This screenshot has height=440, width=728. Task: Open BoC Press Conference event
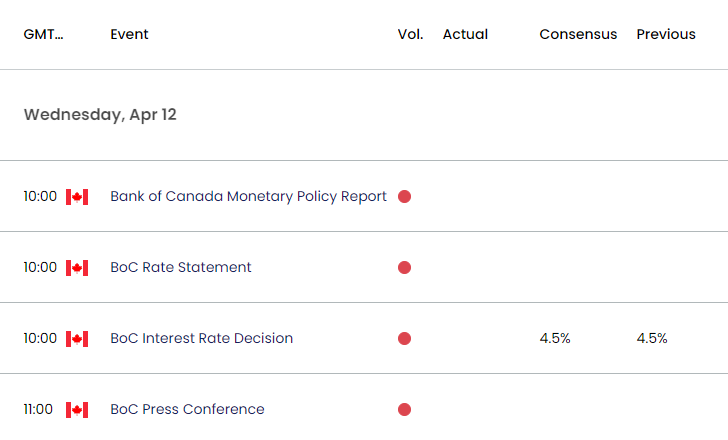tap(187, 409)
